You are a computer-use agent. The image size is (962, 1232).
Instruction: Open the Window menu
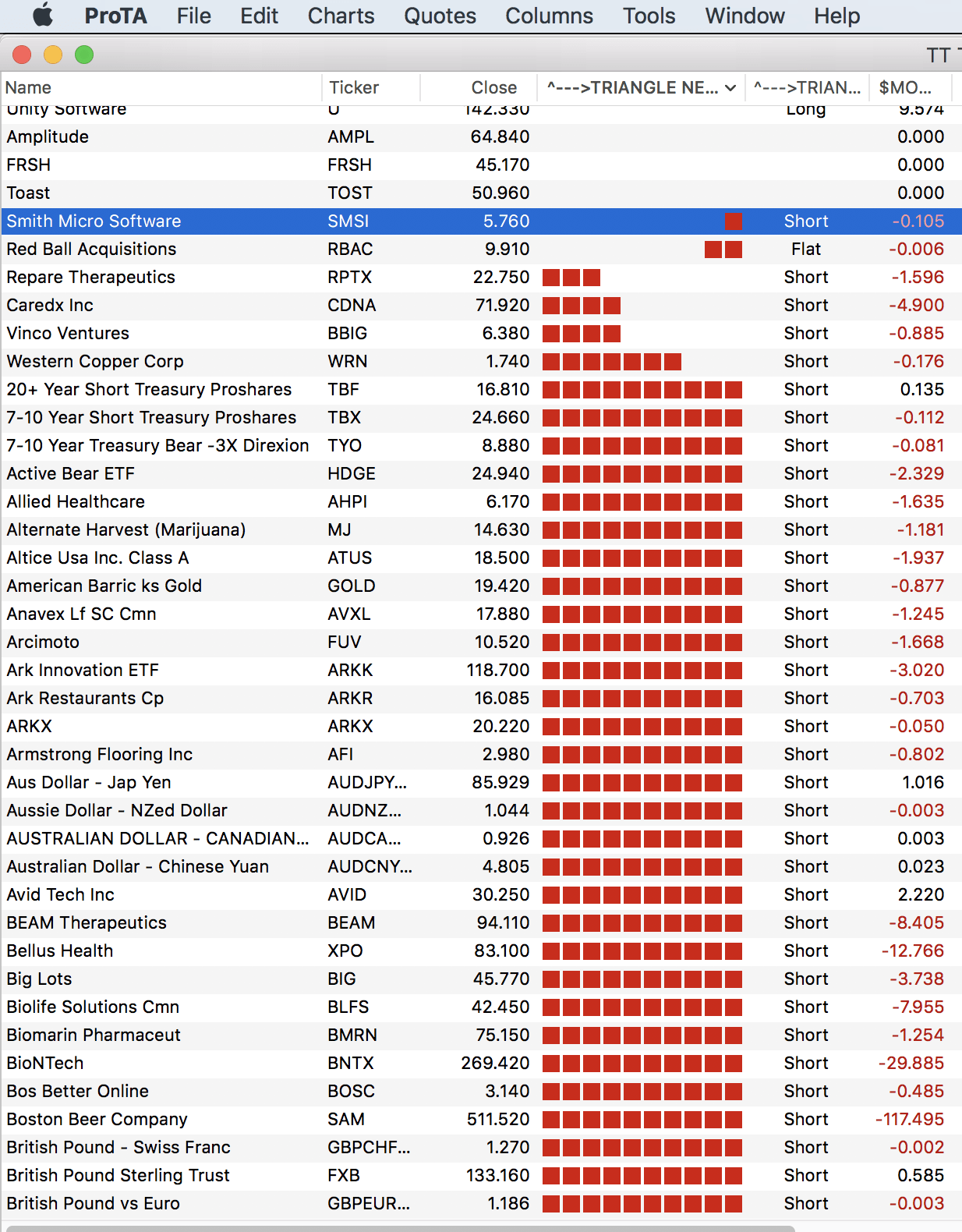744,16
